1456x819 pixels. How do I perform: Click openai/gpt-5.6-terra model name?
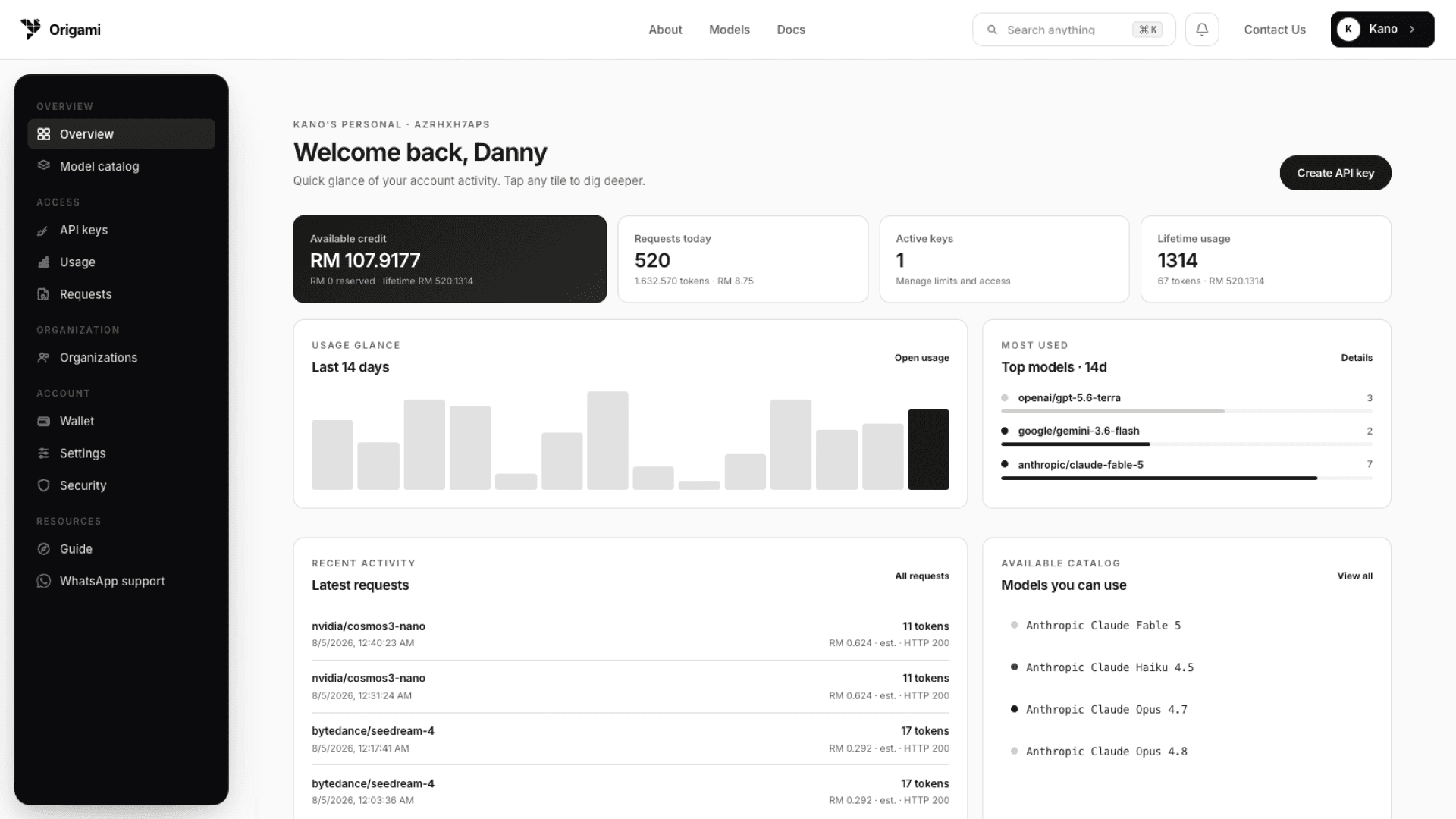(1069, 398)
